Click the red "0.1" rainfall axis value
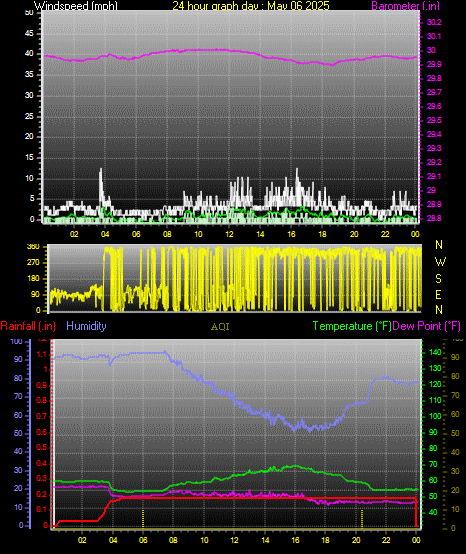 click(x=42, y=509)
